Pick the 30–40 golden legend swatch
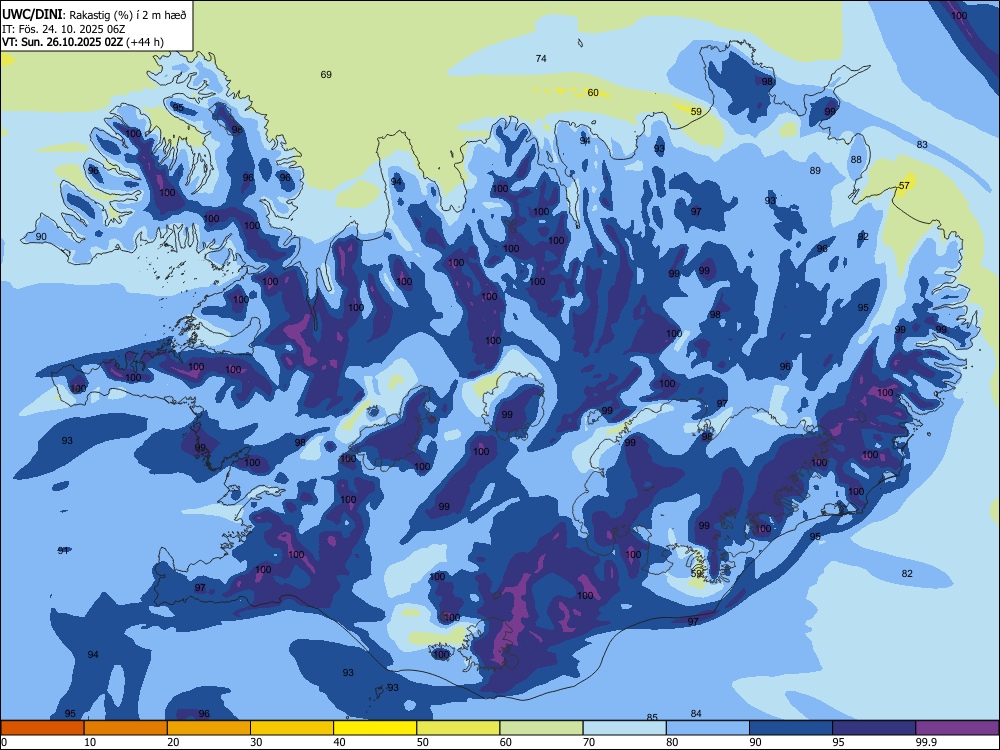 pos(292,728)
